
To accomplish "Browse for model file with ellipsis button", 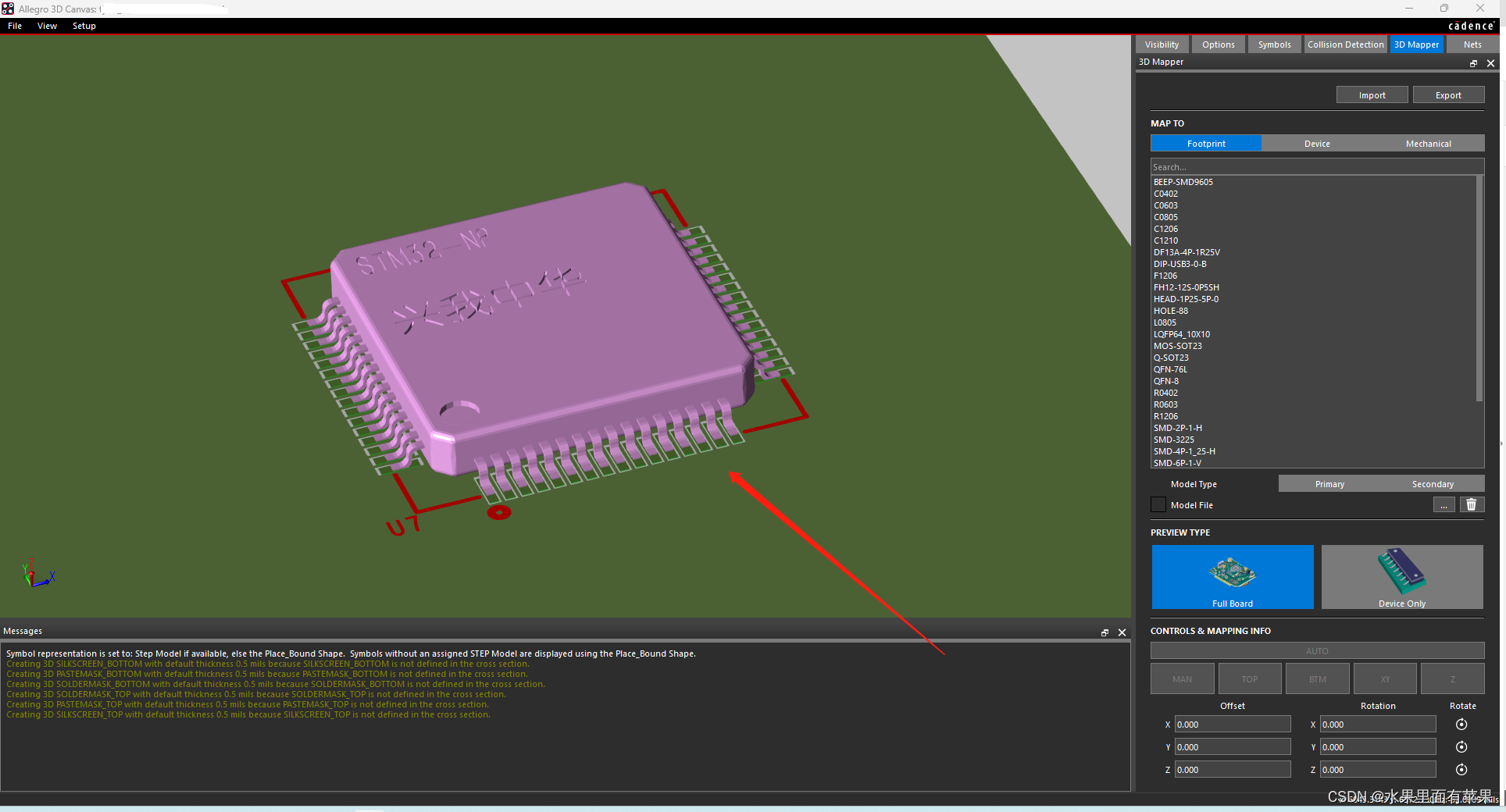I will click(1444, 505).
